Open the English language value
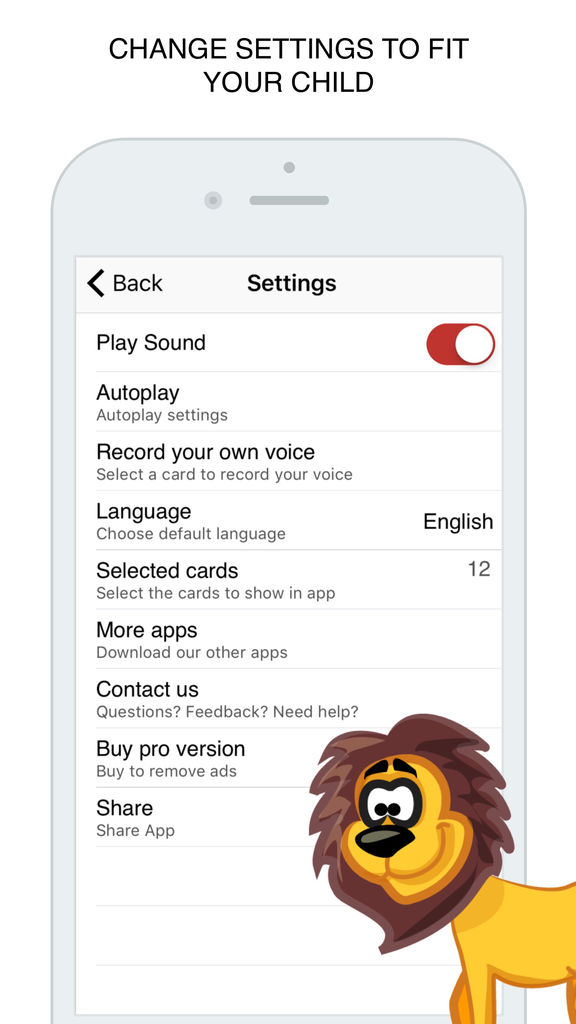The height and width of the screenshot is (1024, 576). (x=458, y=522)
